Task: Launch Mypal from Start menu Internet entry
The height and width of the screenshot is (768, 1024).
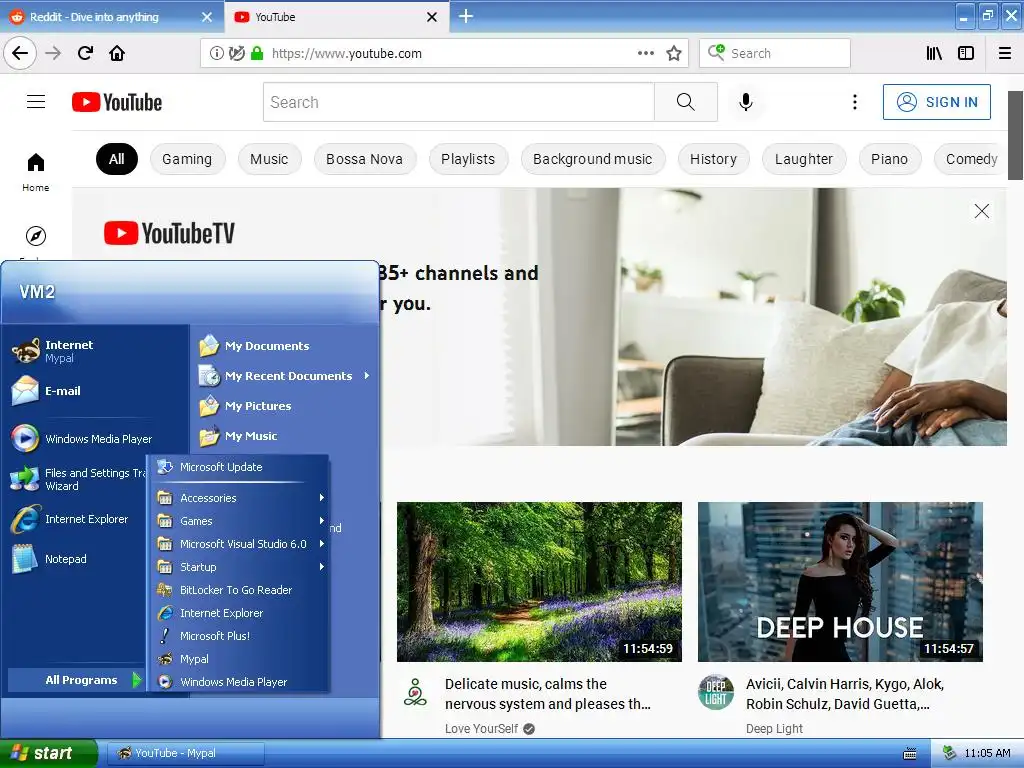Action: [x=95, y=351]
